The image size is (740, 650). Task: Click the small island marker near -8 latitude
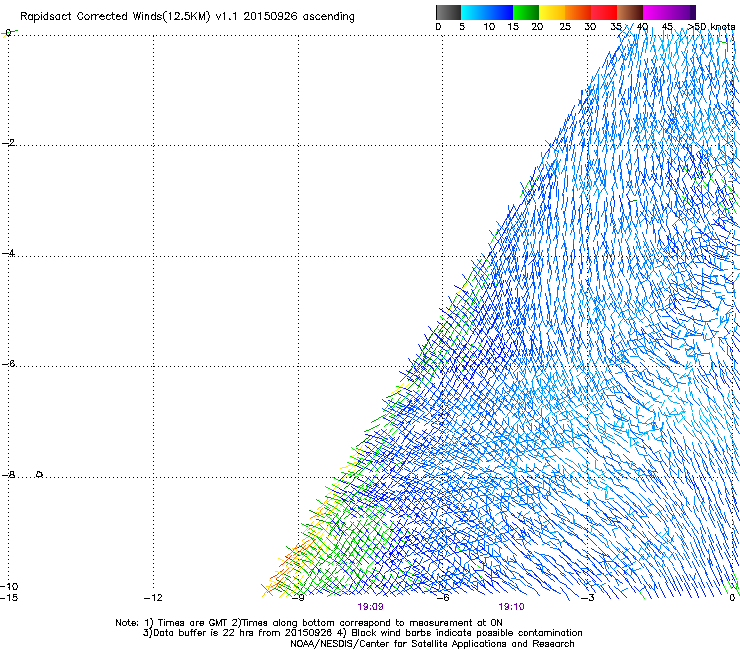(x=40, y=474)
